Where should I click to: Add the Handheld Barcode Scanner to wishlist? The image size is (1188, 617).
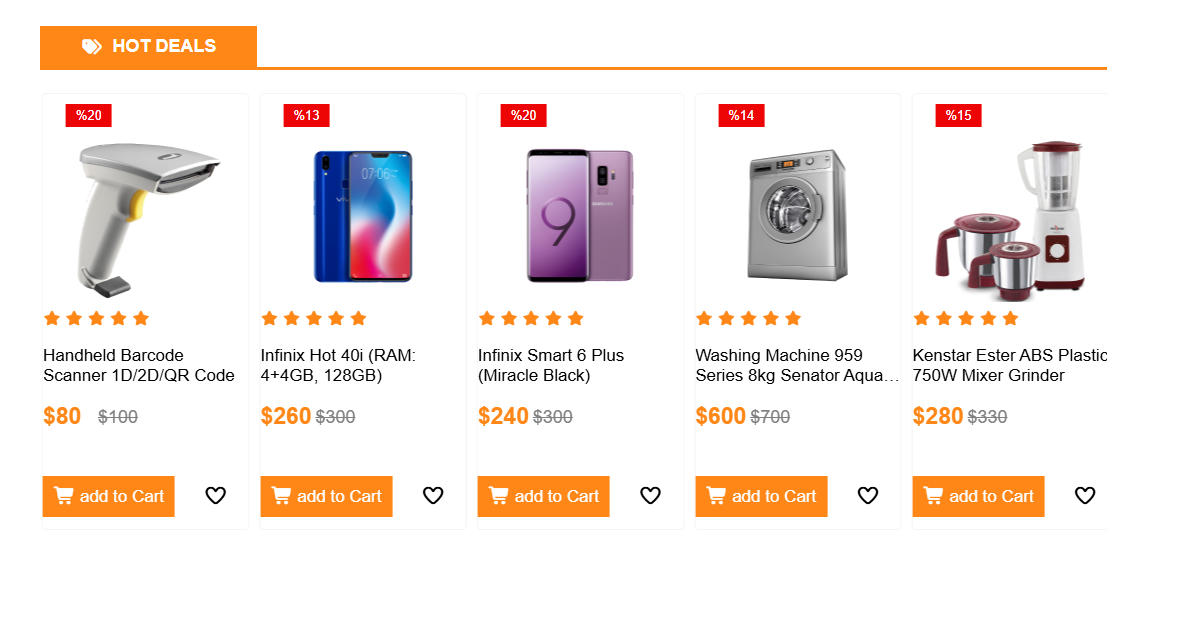tap(215, 496)
